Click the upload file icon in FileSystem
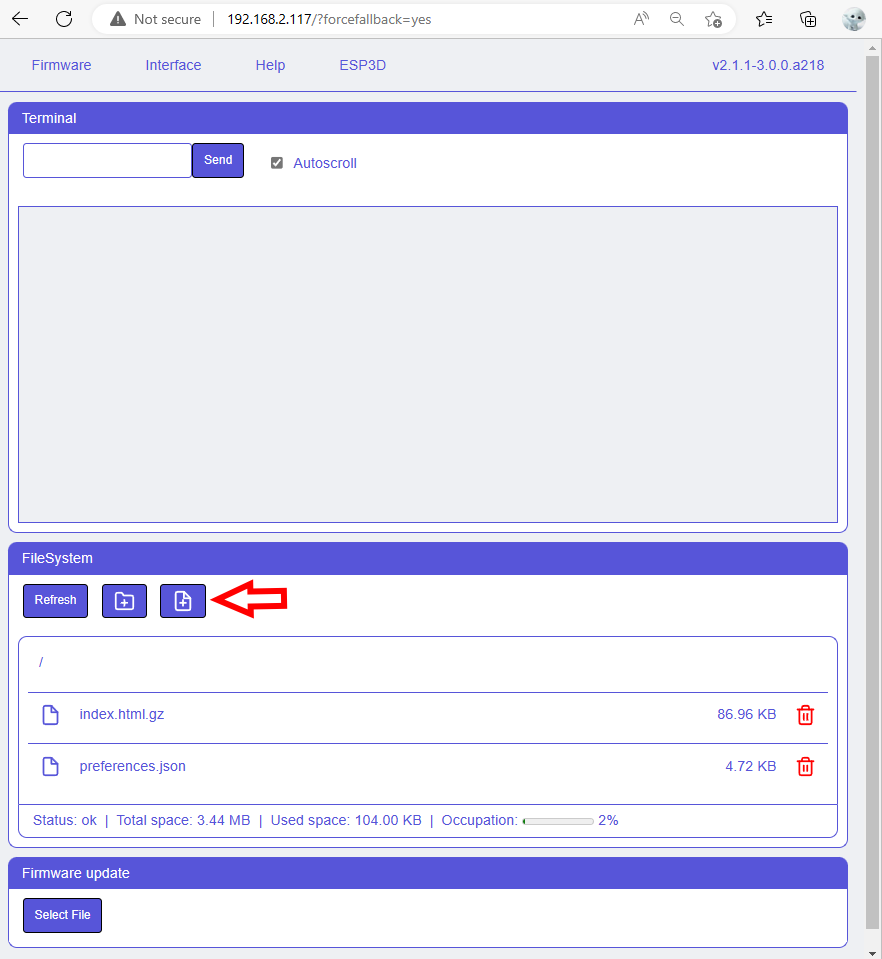The width and height of the screenshot is (882, 959). click(183, 601)
